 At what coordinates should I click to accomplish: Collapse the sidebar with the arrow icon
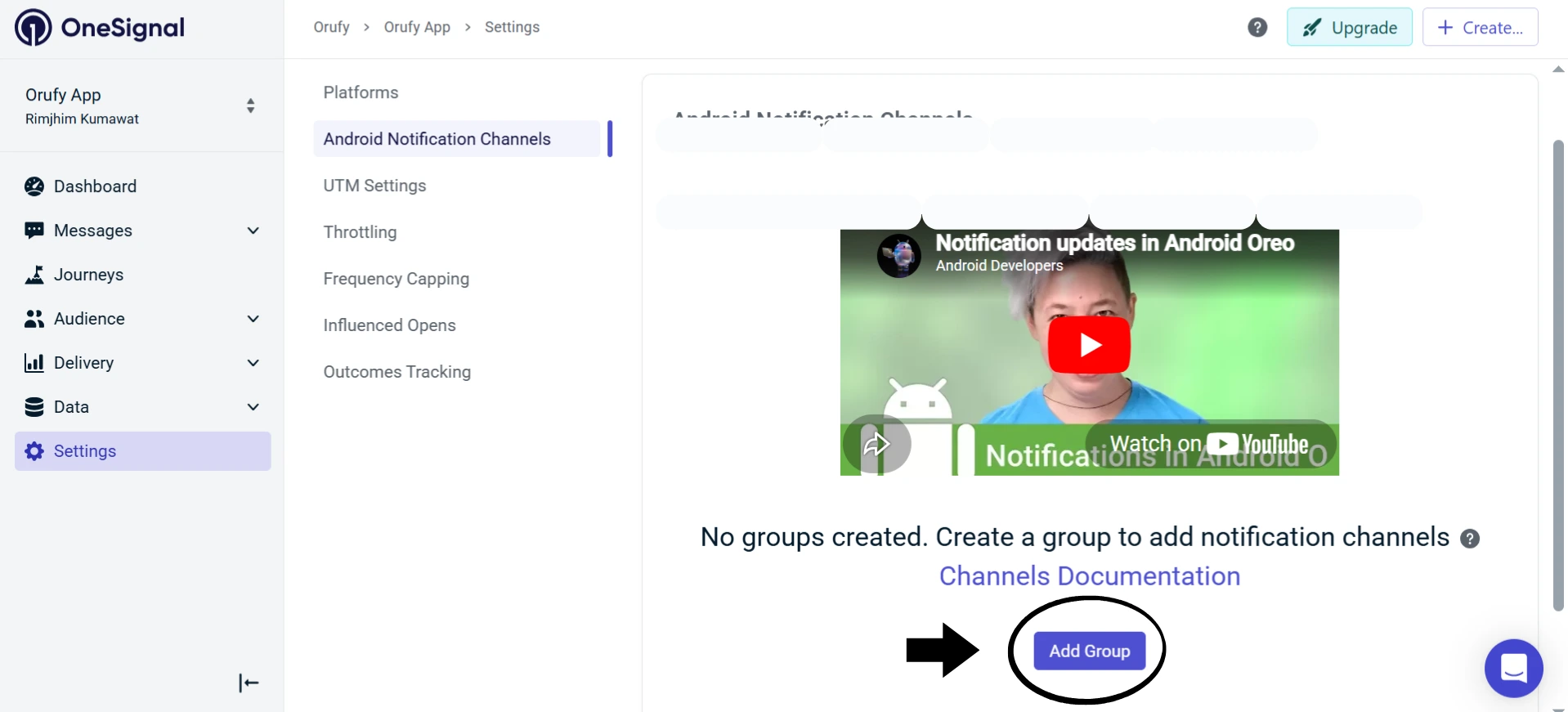pos(249,683)
